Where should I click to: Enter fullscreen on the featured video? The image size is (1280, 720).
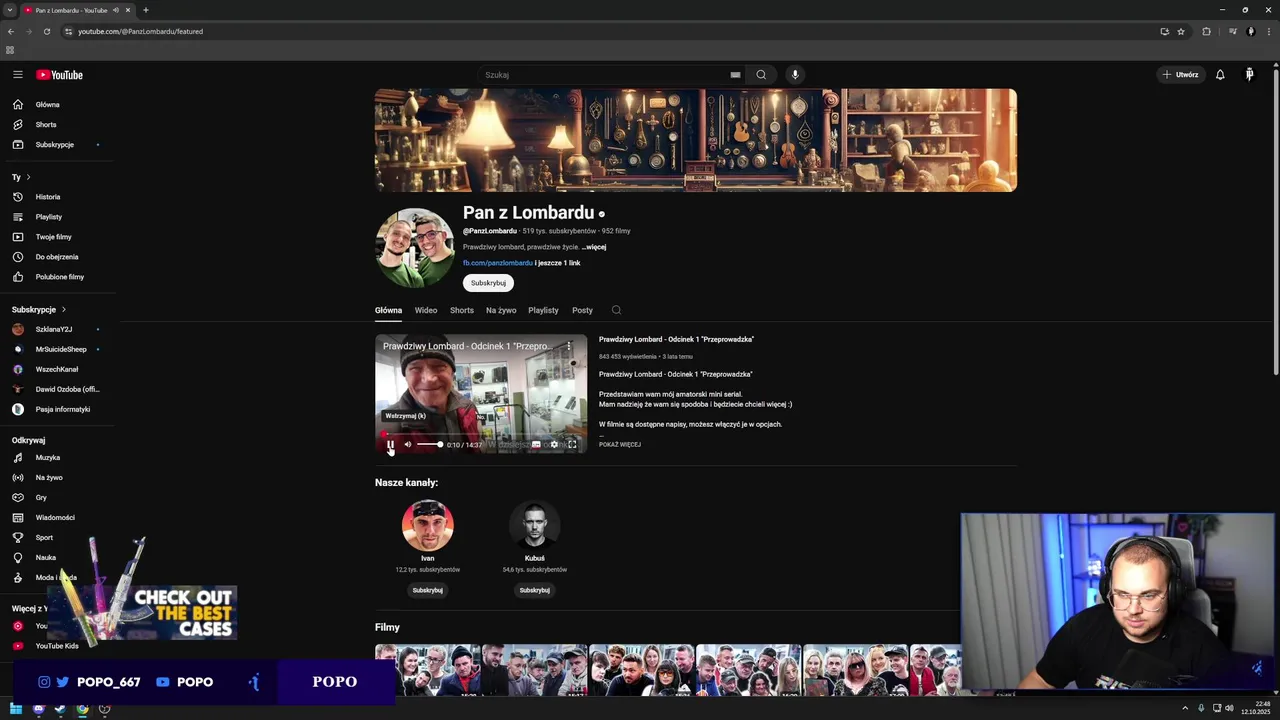[572, 445]
